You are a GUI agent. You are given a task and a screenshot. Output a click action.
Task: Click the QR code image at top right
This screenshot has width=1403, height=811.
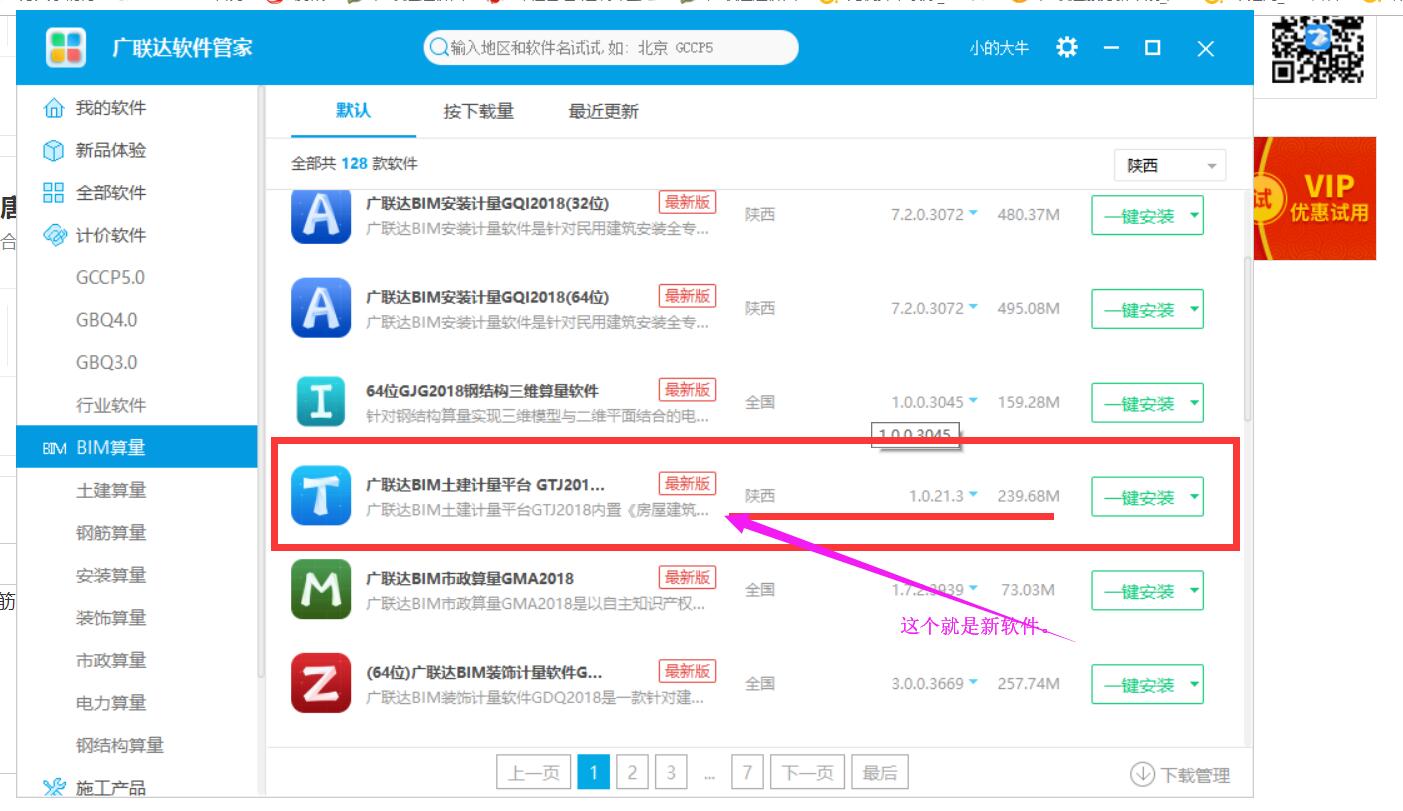(x=1317, y=48)
